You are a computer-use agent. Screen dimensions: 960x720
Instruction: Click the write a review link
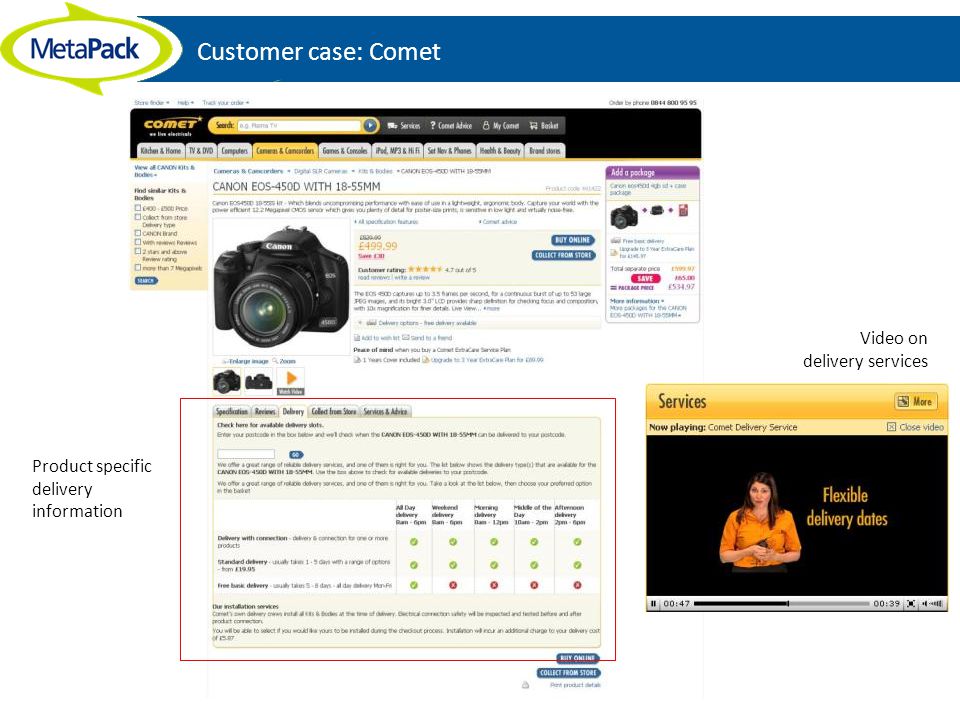point(412,277)
